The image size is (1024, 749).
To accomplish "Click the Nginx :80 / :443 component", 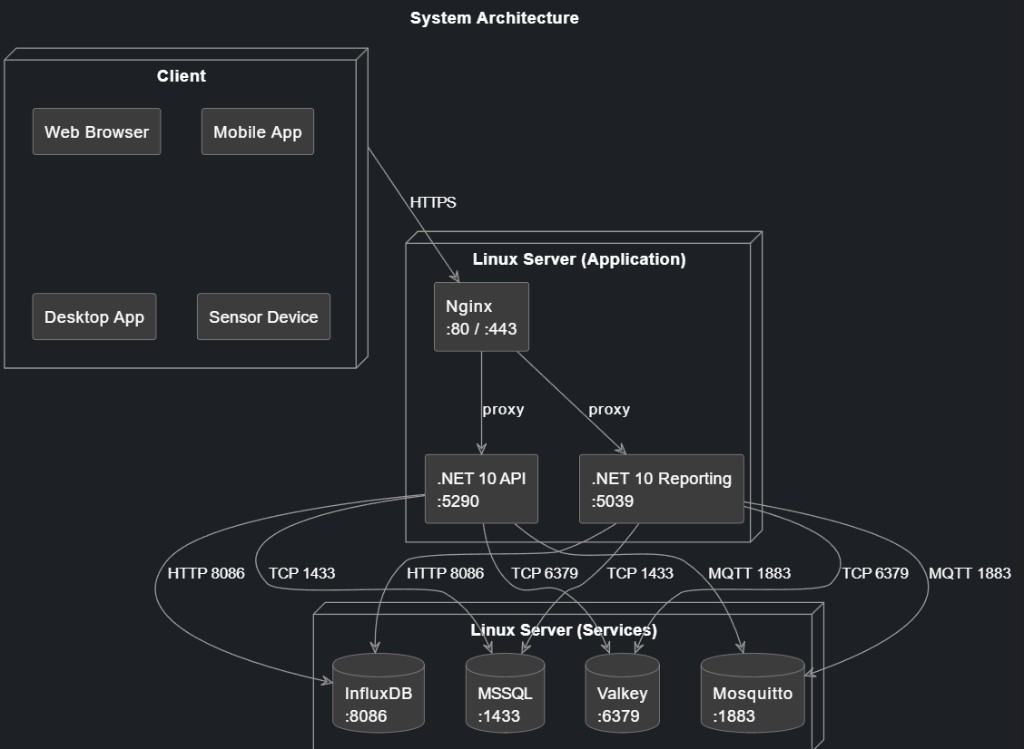I will pos(481,317).
